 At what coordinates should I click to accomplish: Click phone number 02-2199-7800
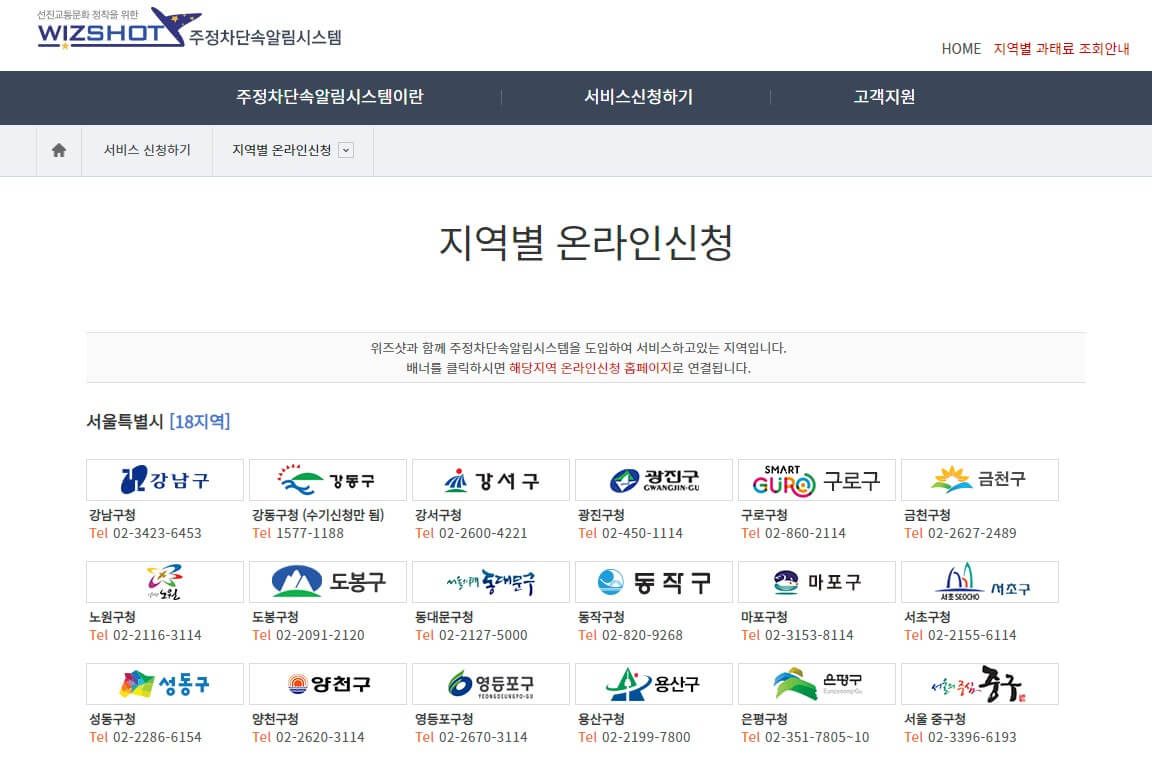pos(646,737)
